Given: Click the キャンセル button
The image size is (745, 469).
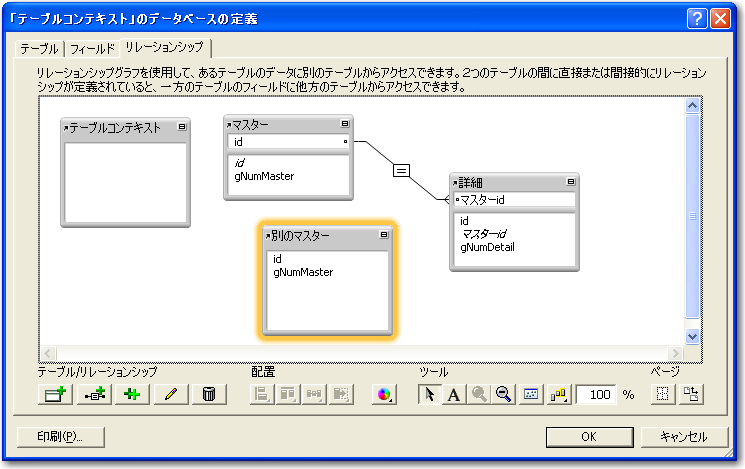Looking at the screenshot, I should click(x=683, y=437).
